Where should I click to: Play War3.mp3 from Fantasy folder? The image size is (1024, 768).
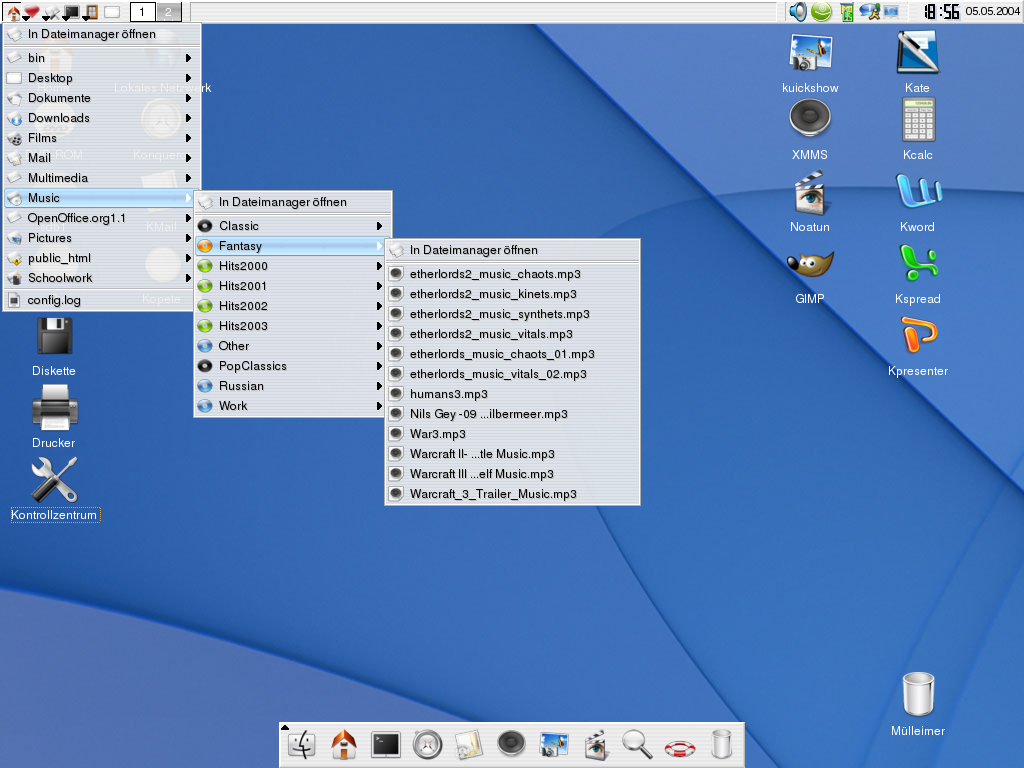tap(513, 434)
